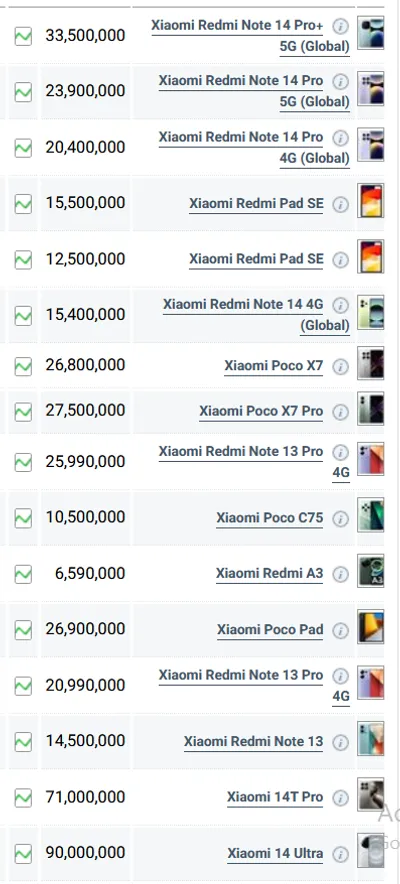Open Xiaomi 14 Ultra product thumbnail

(371, 850)
